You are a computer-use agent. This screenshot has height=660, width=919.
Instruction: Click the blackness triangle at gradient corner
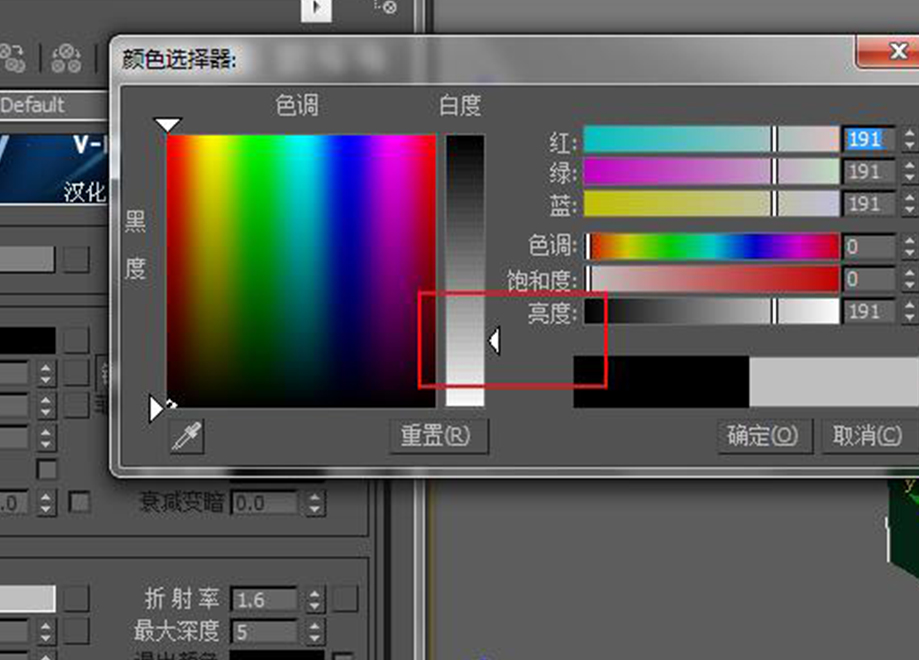click(x=157, y=407)
